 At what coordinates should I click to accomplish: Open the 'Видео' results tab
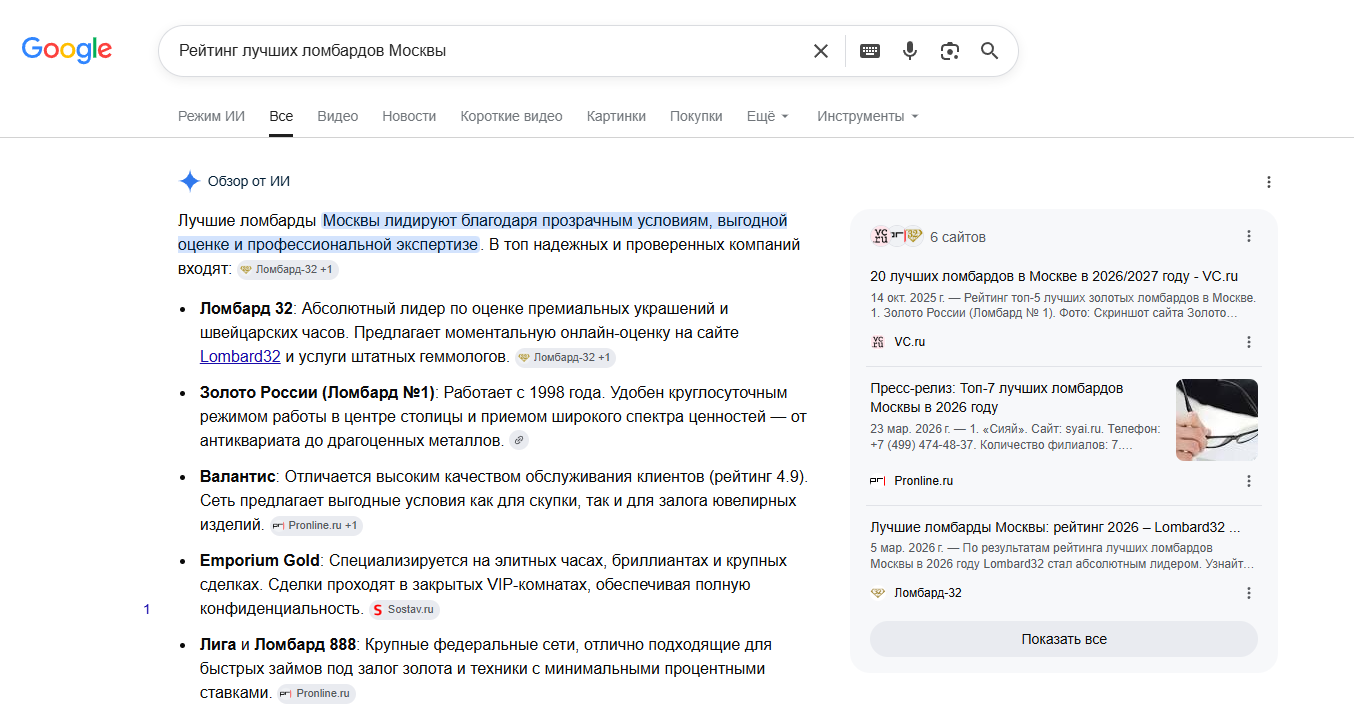(x=338, y=116)
